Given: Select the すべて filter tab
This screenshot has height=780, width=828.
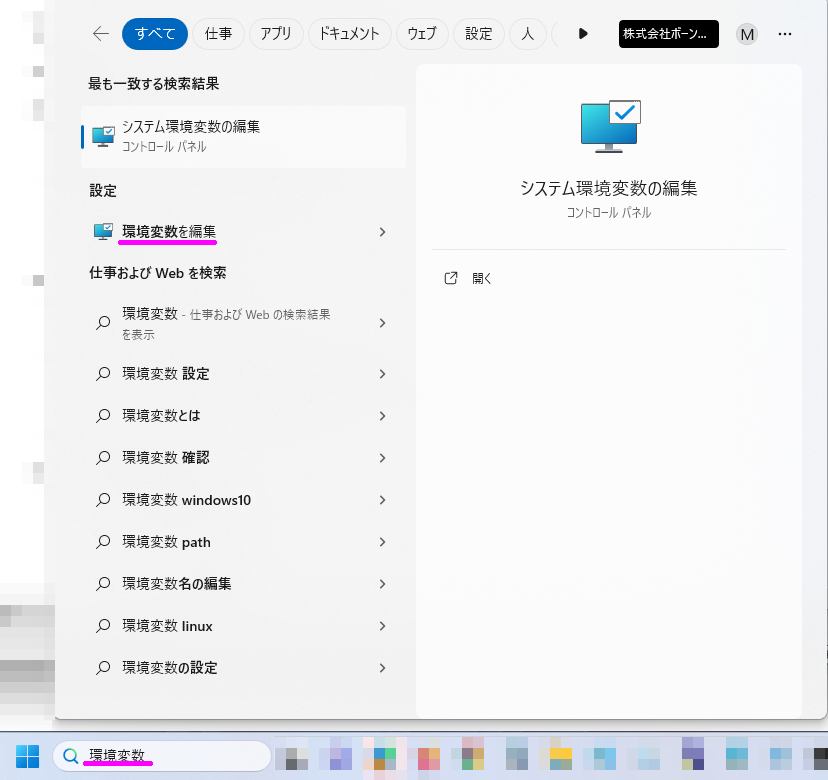Looking at the screenshot, I should [x=155, y=34].
